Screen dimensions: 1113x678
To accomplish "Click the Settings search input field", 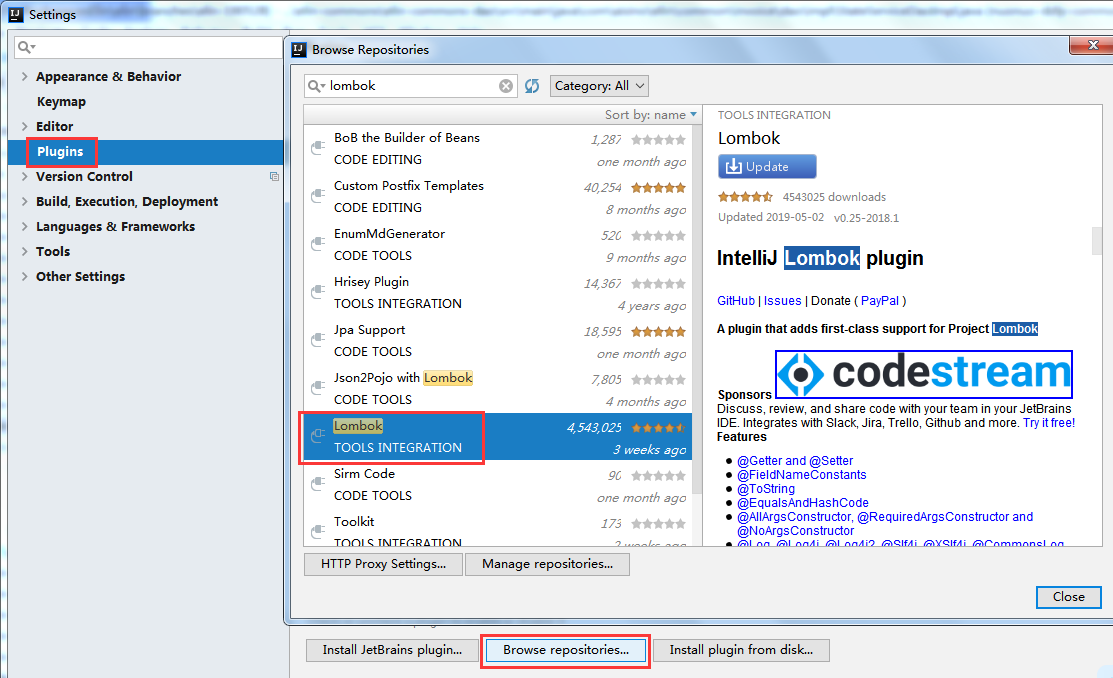I will [148, 47].
